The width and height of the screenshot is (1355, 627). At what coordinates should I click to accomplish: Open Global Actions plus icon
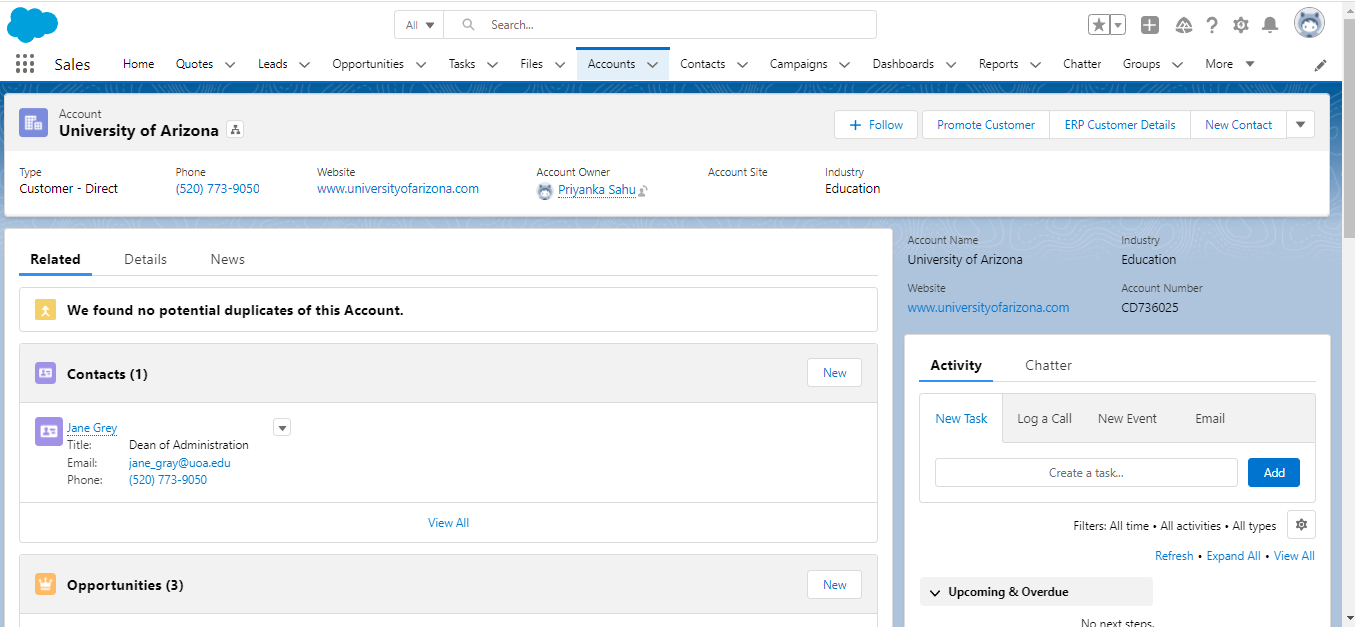(1150, 25)
